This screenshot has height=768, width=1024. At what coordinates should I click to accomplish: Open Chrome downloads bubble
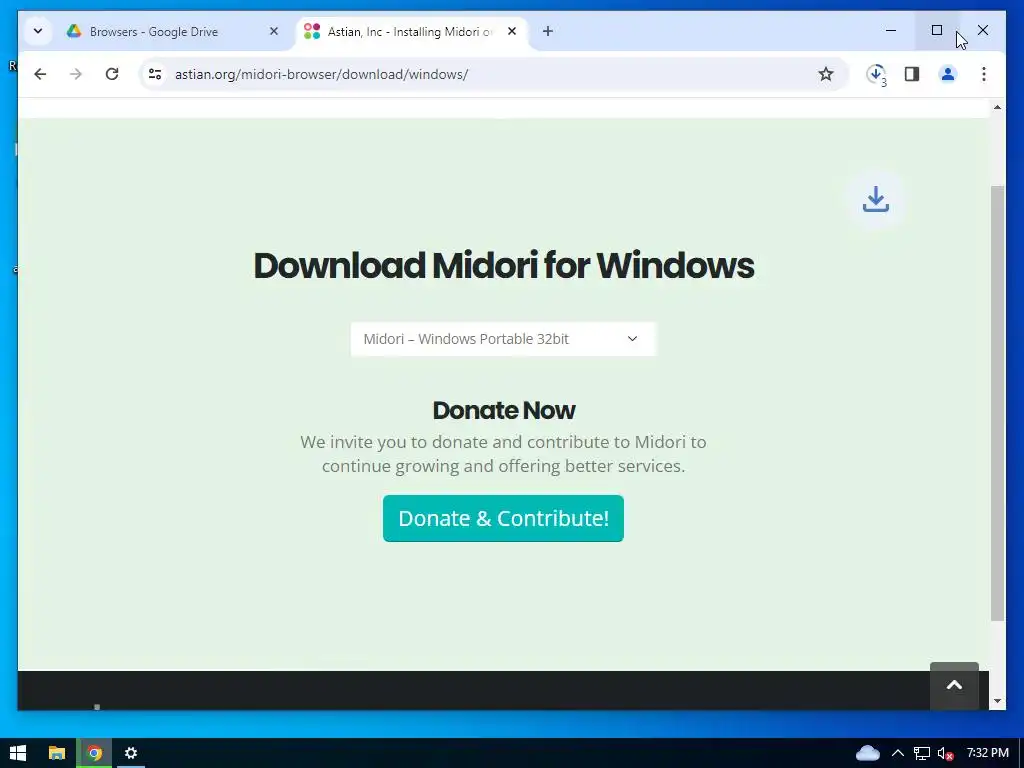pyautogui.click(x=876, y=74)
